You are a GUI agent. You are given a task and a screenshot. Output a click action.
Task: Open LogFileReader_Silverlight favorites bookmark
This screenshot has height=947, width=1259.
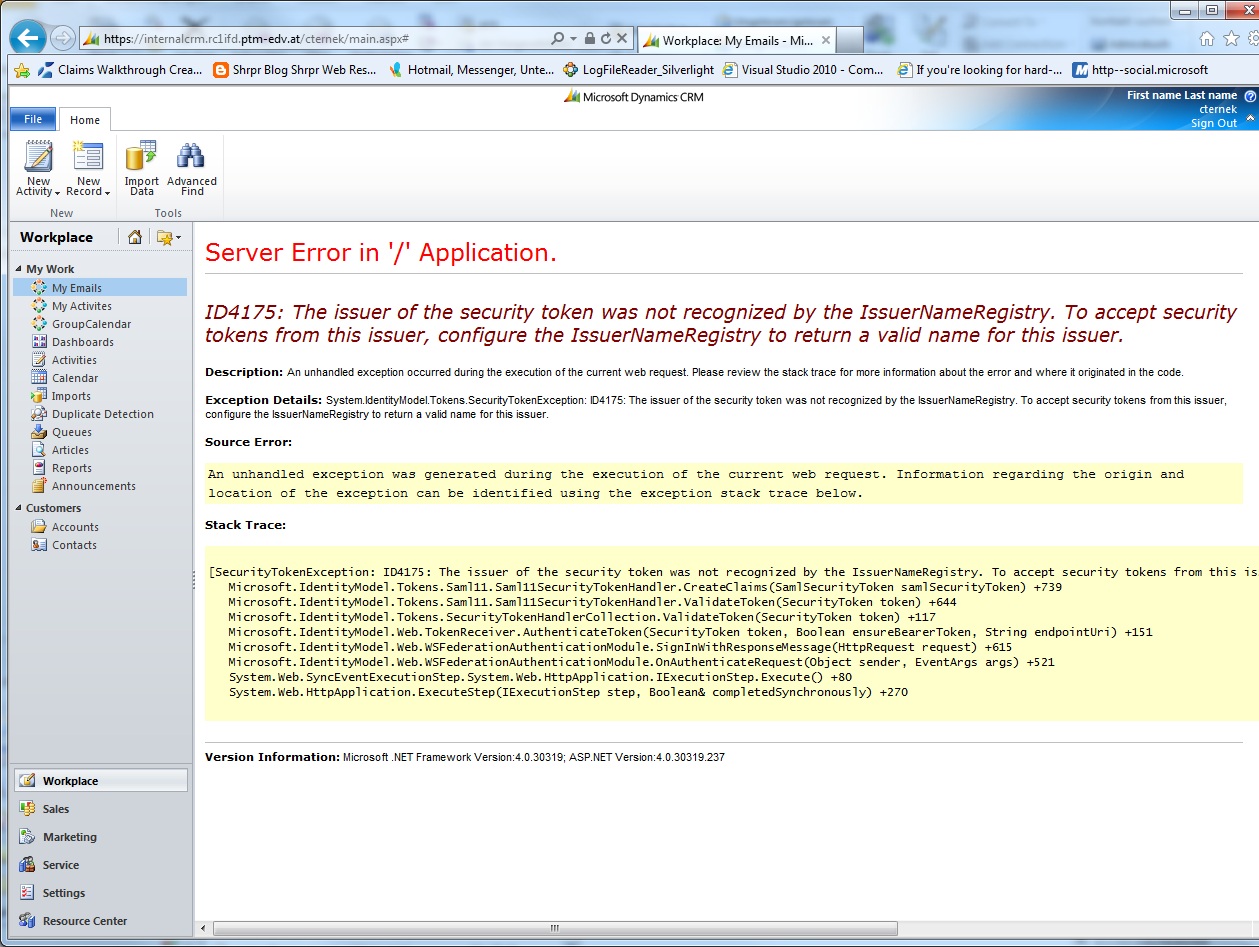point(639,70)
